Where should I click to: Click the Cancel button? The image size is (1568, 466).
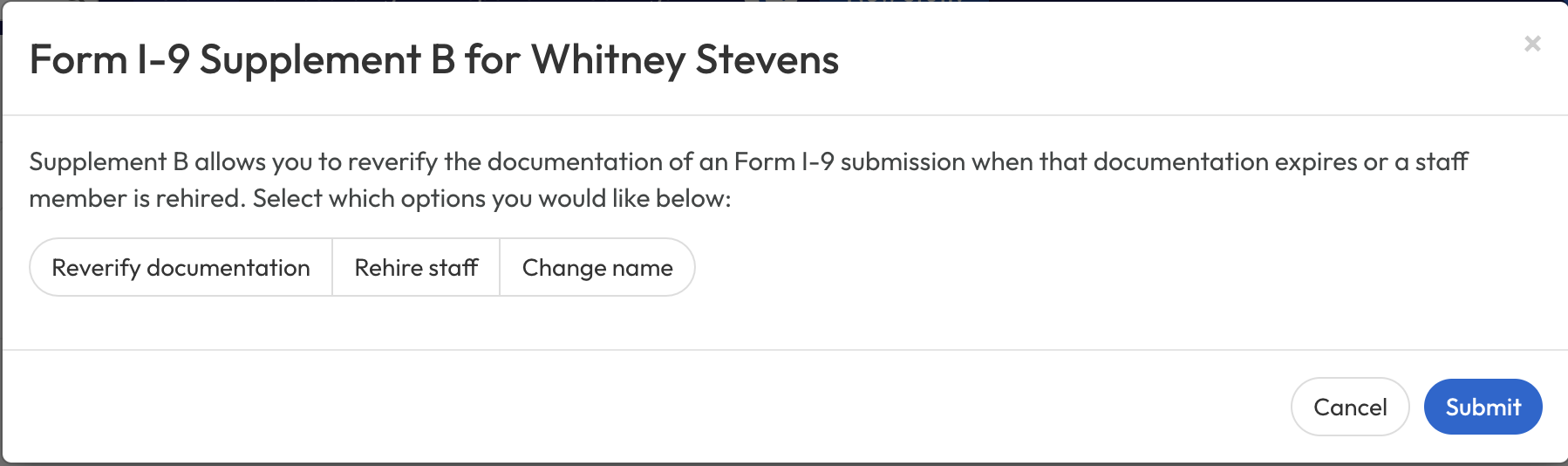pyautogui.click(x=1349, y=407)
